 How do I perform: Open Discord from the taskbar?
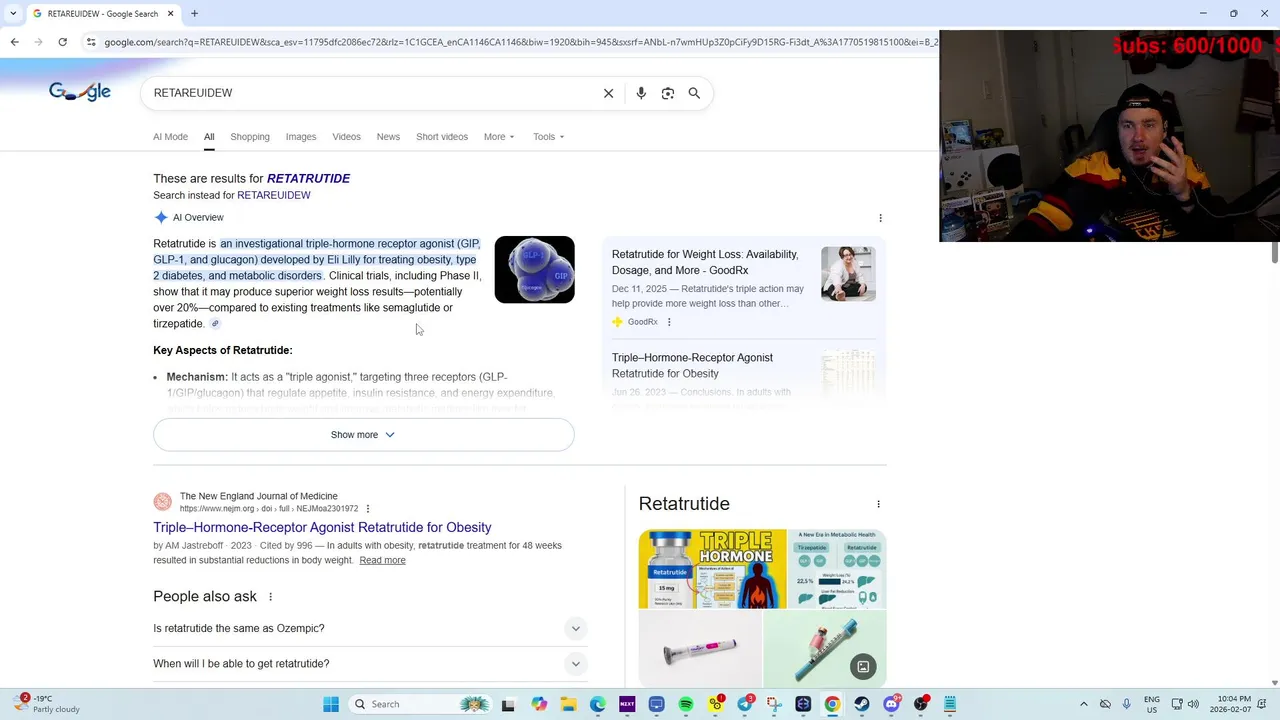click(x=891, y=704)
